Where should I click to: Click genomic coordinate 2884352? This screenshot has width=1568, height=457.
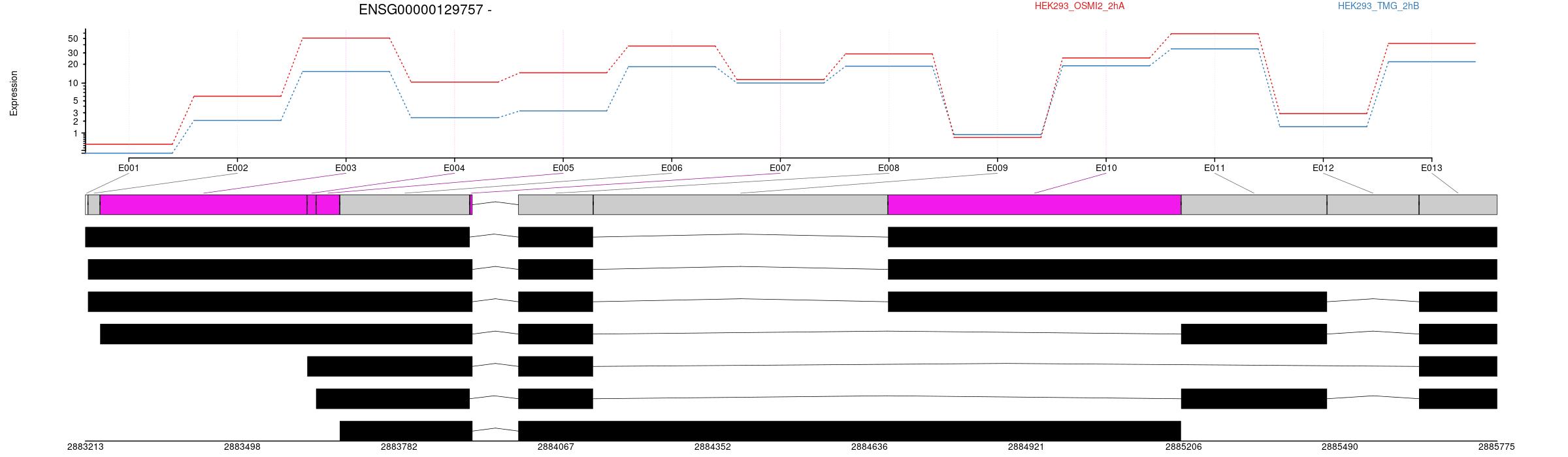click(712, 447)
